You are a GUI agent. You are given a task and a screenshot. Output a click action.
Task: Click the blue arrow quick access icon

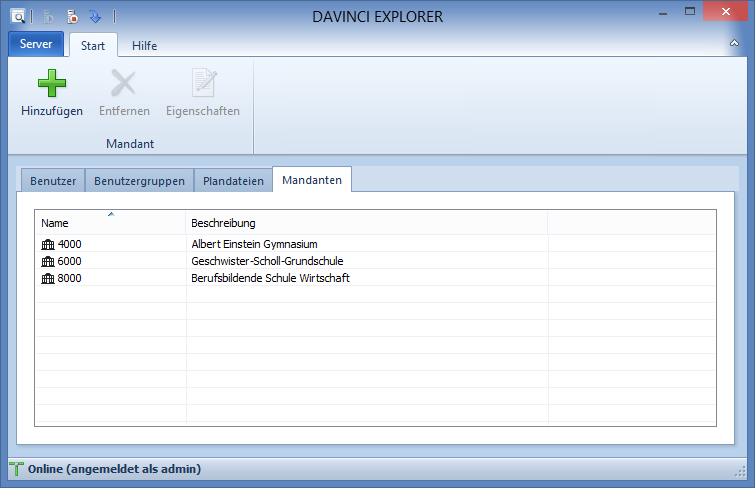[95, 16]
